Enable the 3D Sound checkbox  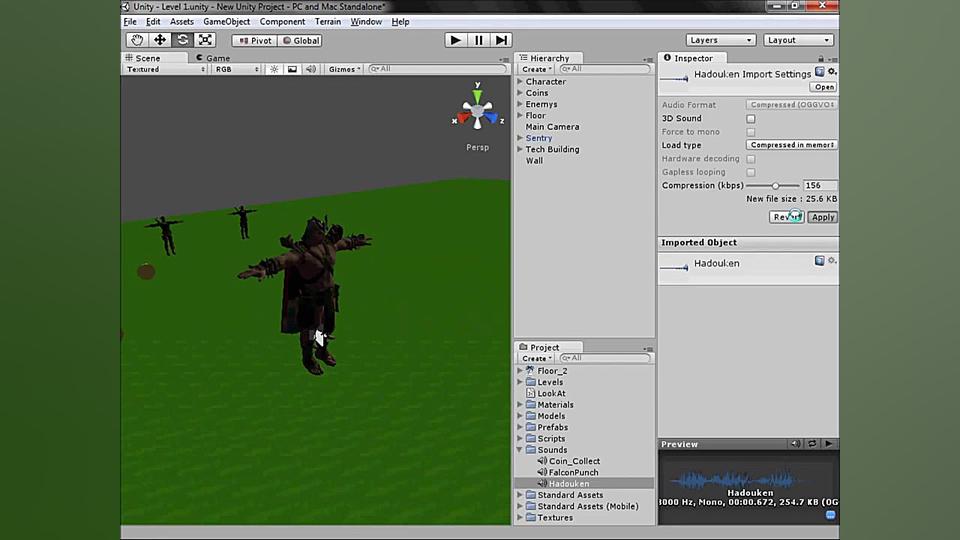coord(751,119)
